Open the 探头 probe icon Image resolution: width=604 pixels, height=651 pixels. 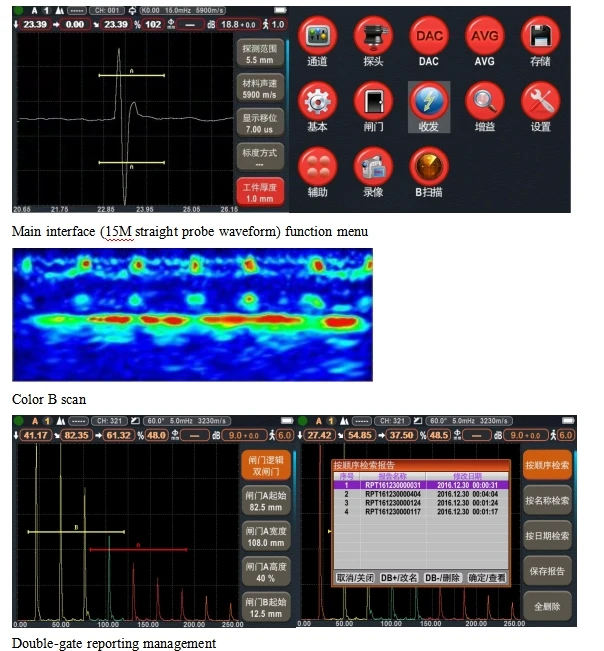point(373,37)
